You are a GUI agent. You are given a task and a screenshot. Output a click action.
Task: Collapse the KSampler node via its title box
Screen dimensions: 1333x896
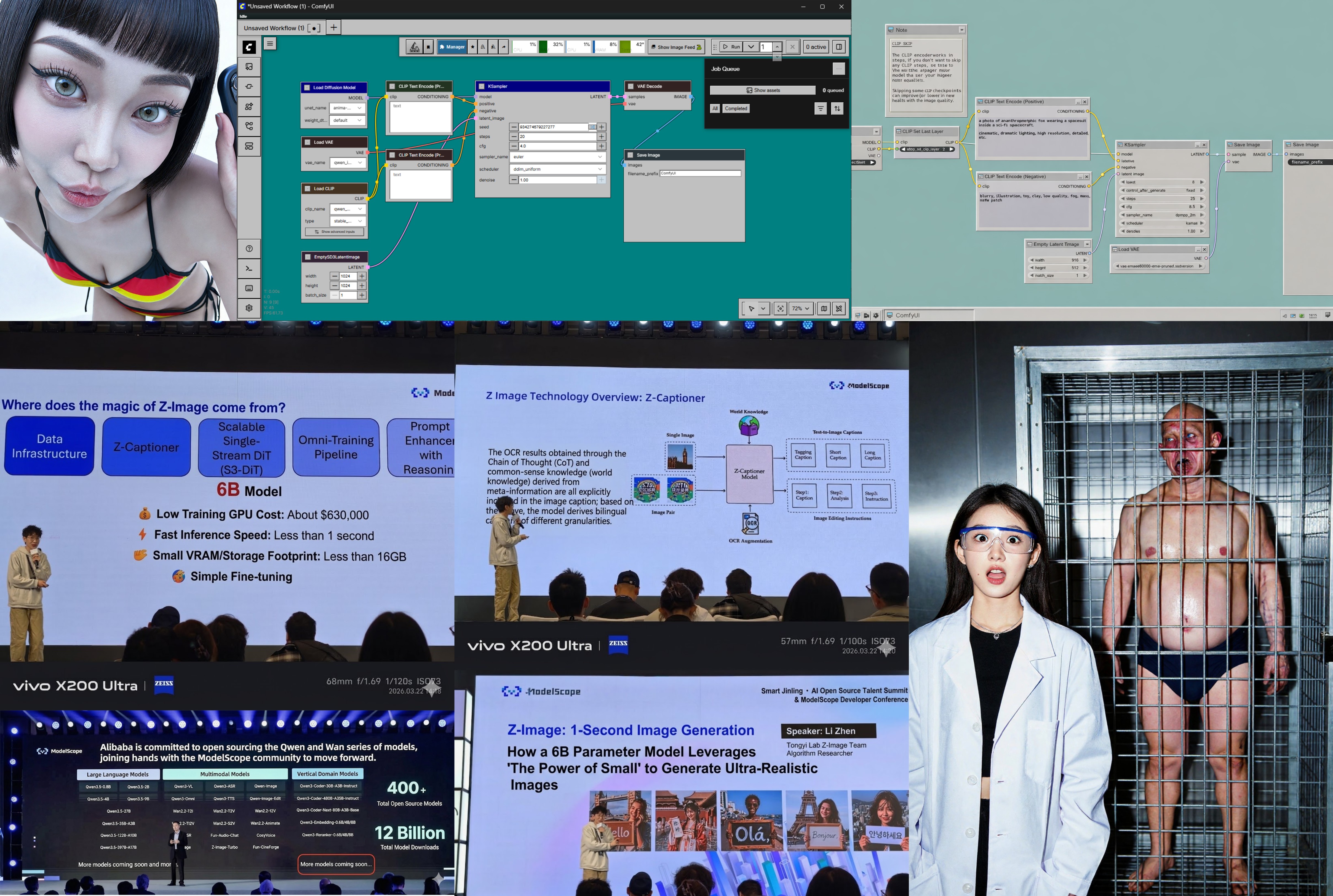pyautogui.click(x=482, y=86)
